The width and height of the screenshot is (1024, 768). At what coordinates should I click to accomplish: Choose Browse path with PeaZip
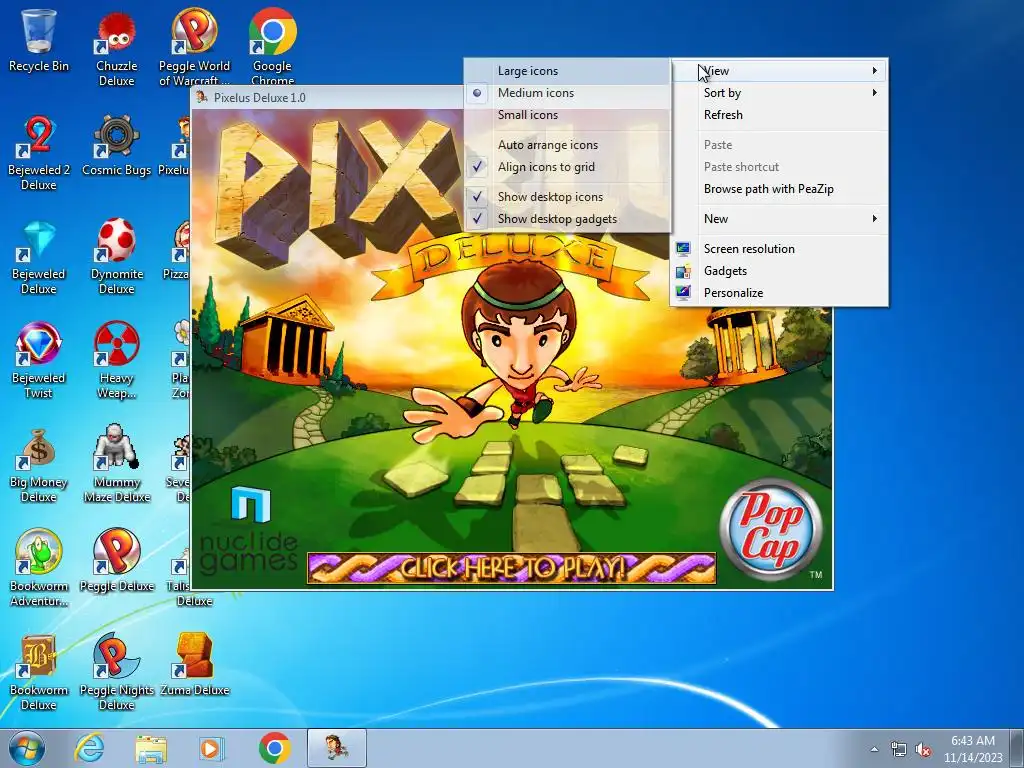coord(779,189)
